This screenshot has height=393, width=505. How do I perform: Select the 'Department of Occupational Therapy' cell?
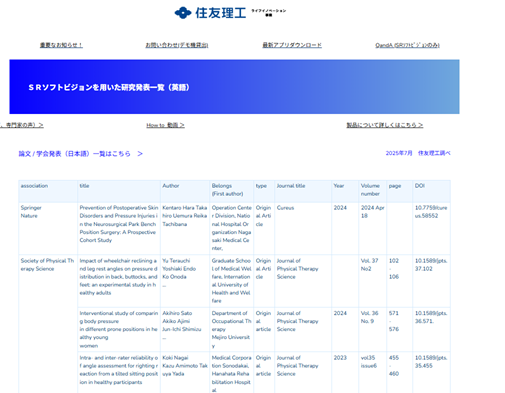click(232, 329)
